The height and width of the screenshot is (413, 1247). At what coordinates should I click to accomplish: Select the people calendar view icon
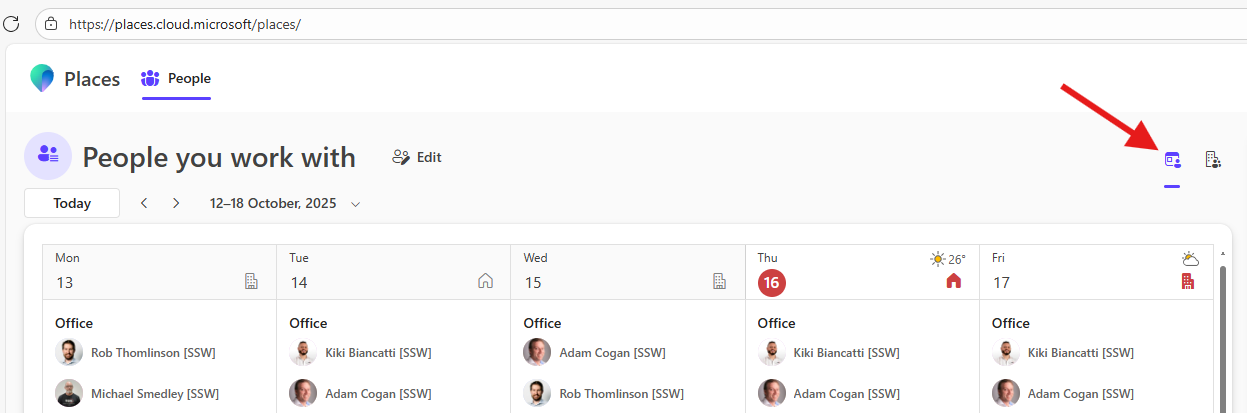1172,160
